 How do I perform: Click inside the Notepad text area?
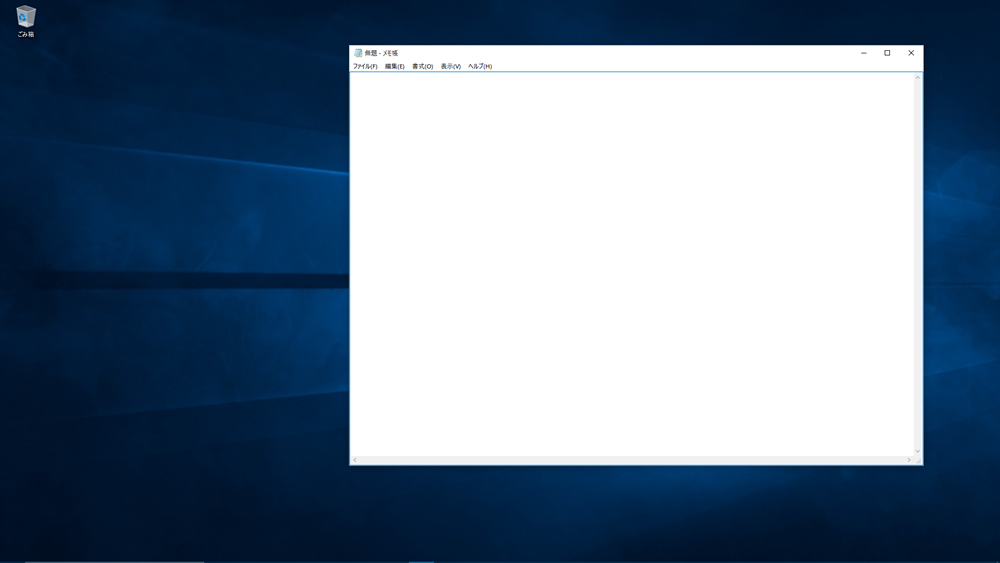(632, 264)
